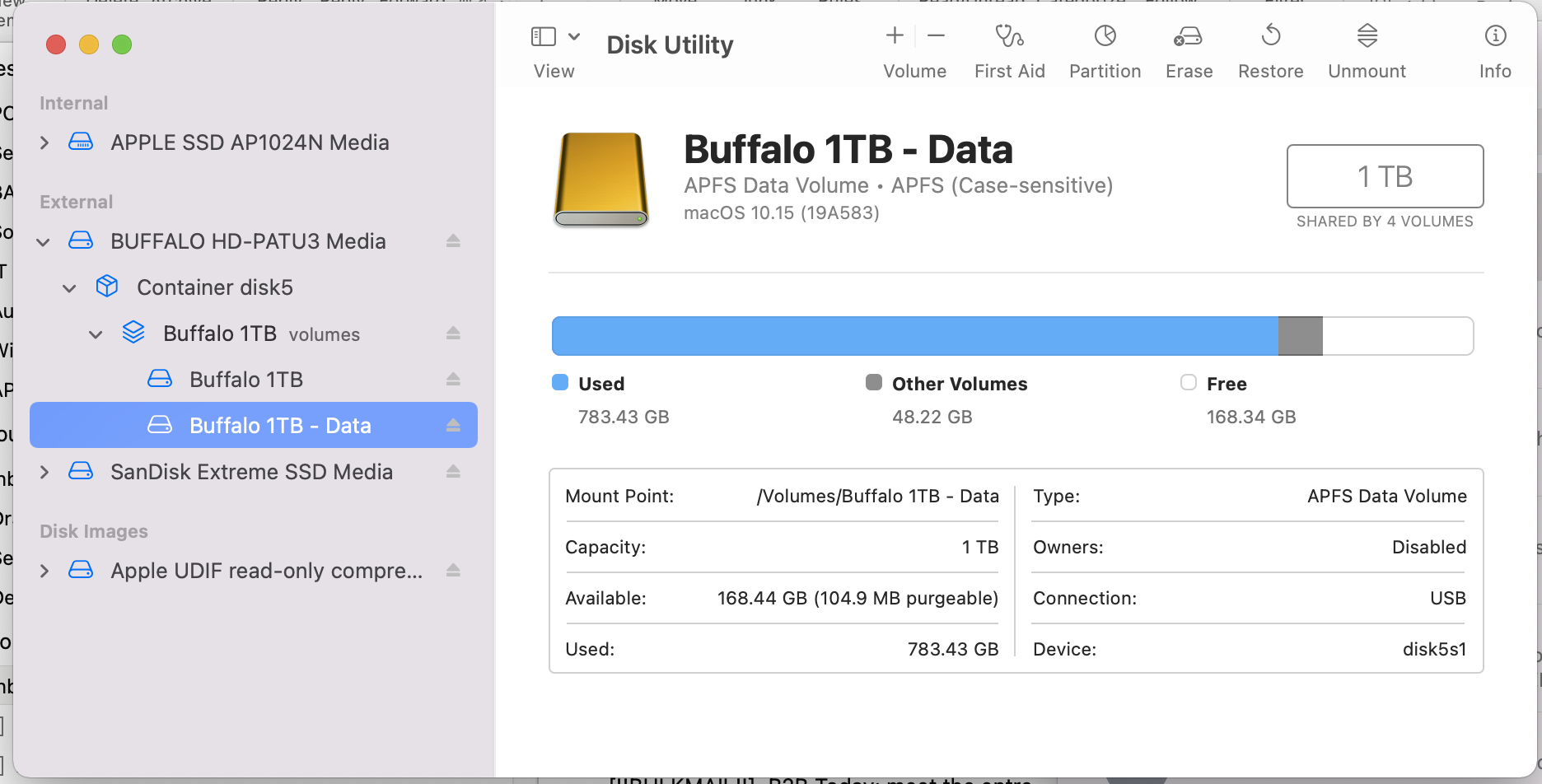Eject the Buffalo 1TB volumes group
The height and width of the screenshot is (784, 1542).
(453, 333)
